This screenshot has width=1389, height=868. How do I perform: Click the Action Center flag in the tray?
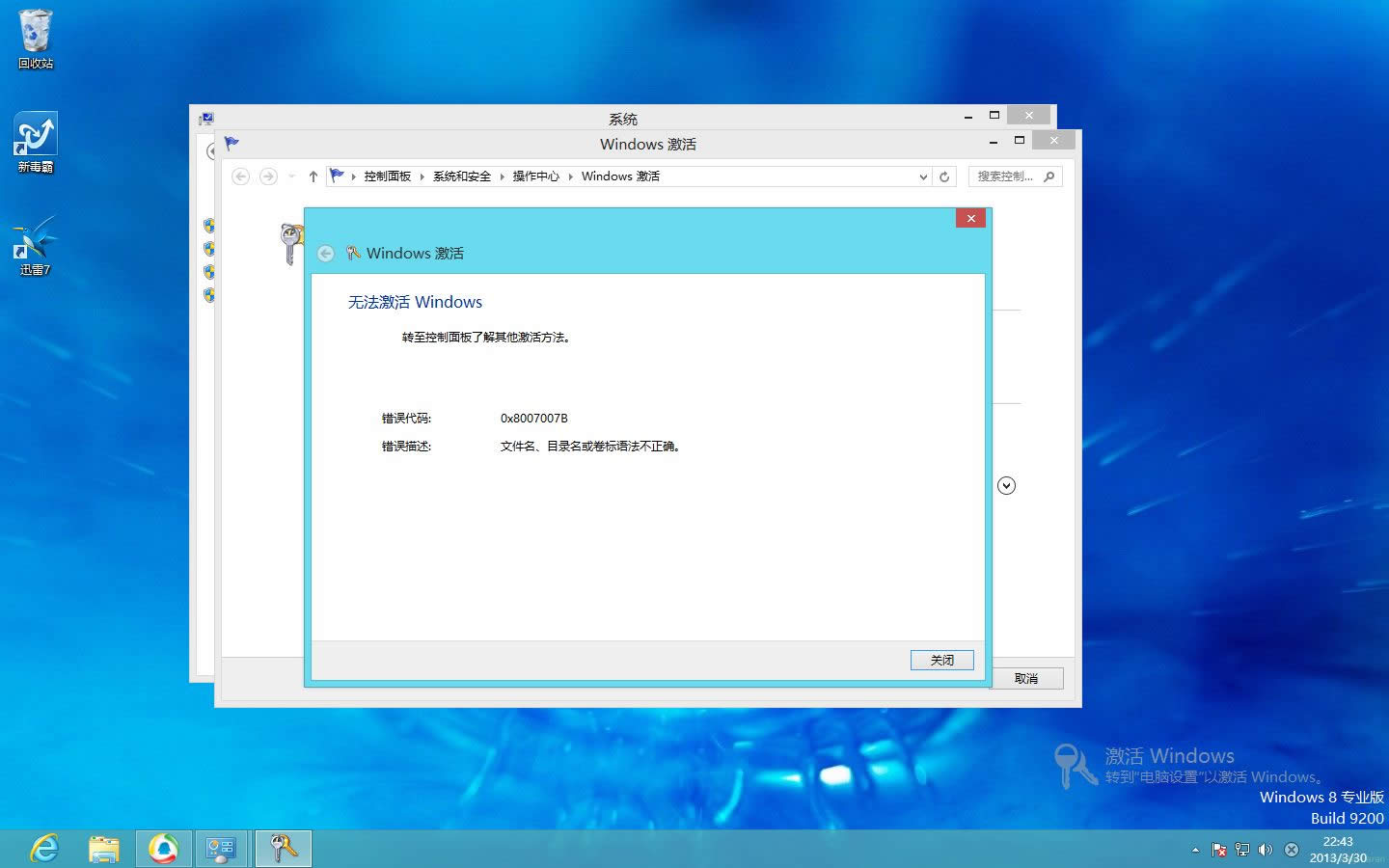click(x=1219, y=850)
